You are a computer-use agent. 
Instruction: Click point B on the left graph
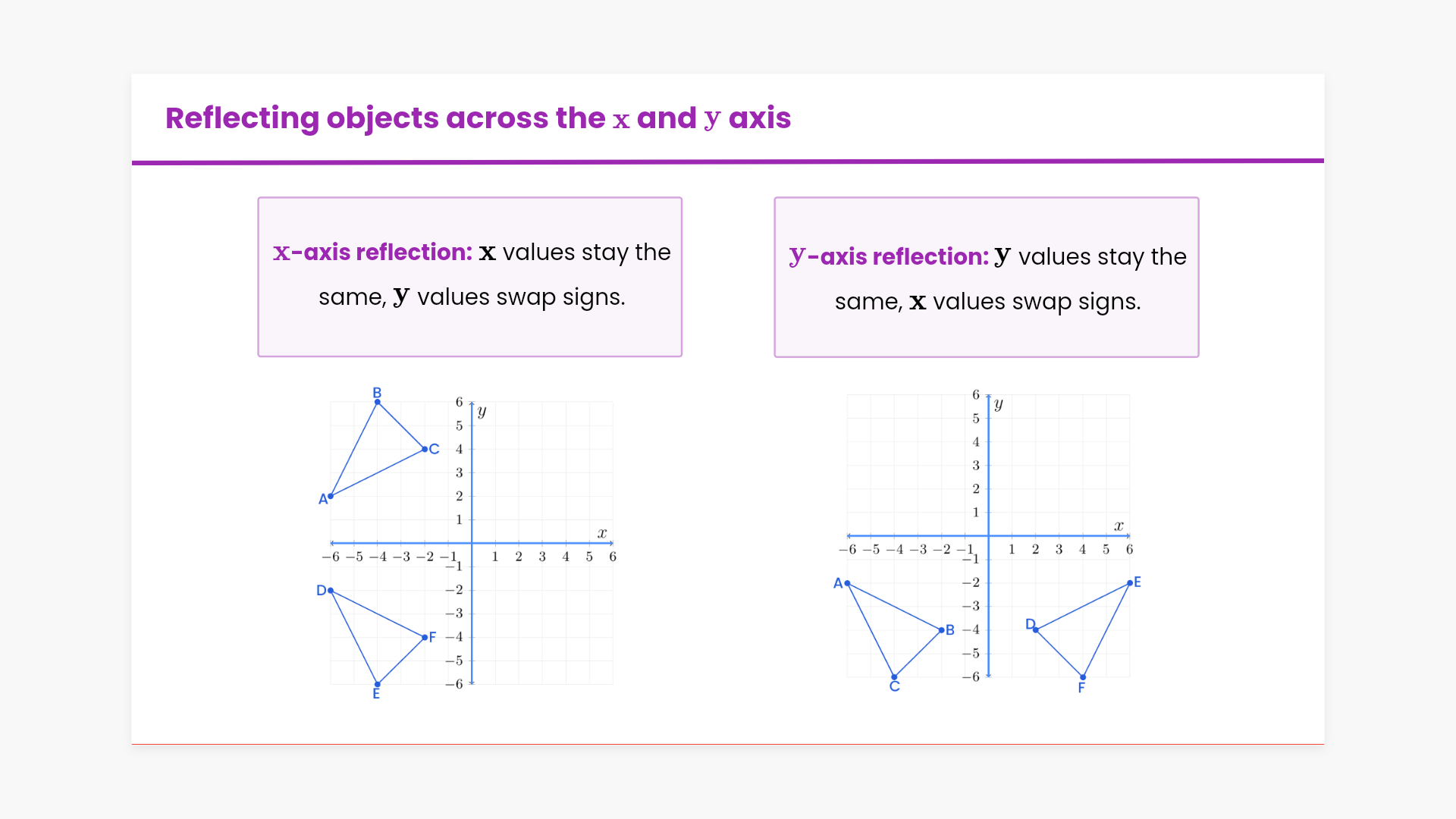(x=378, y=402)
